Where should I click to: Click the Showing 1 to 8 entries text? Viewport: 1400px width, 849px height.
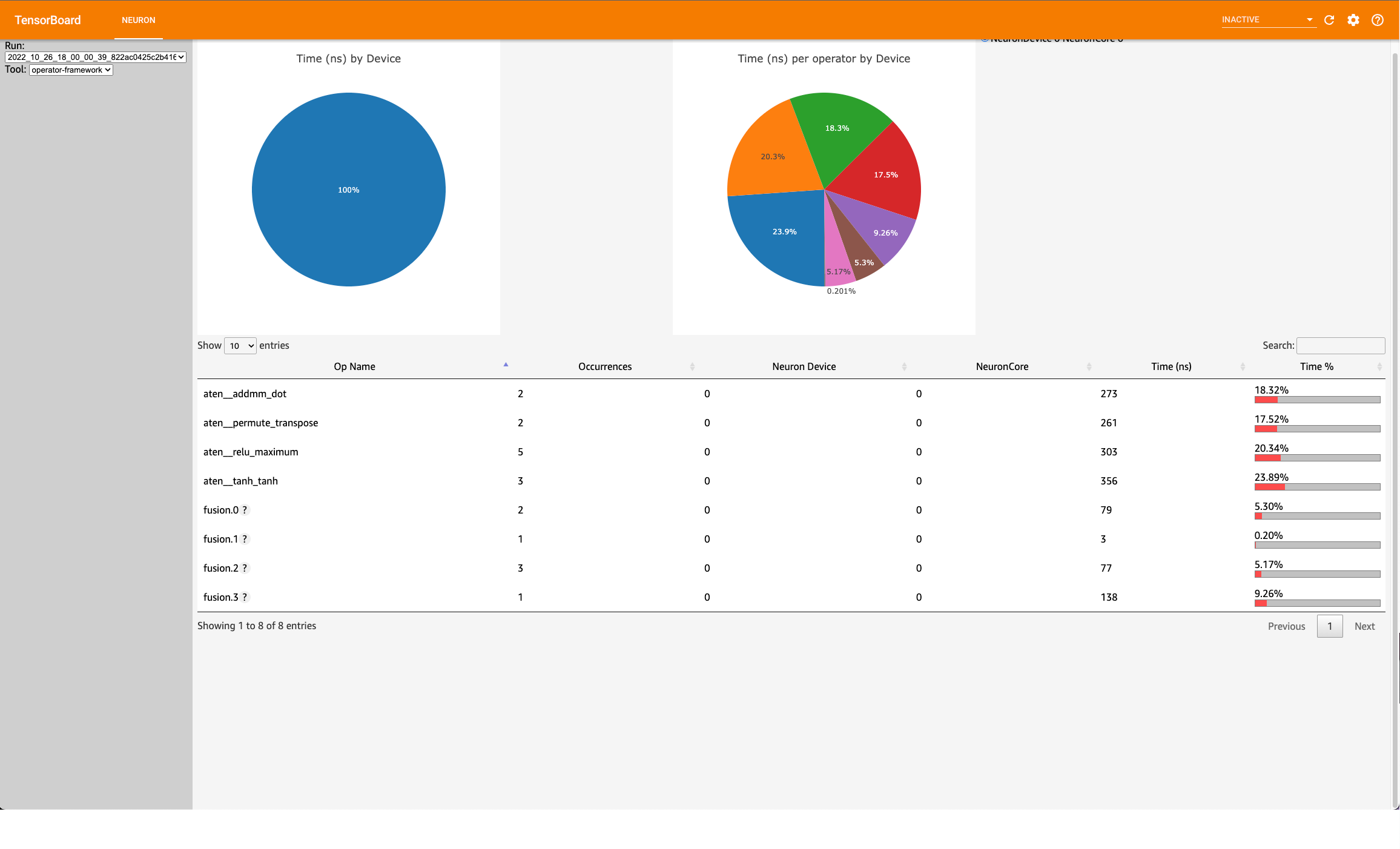coord(257,626)
